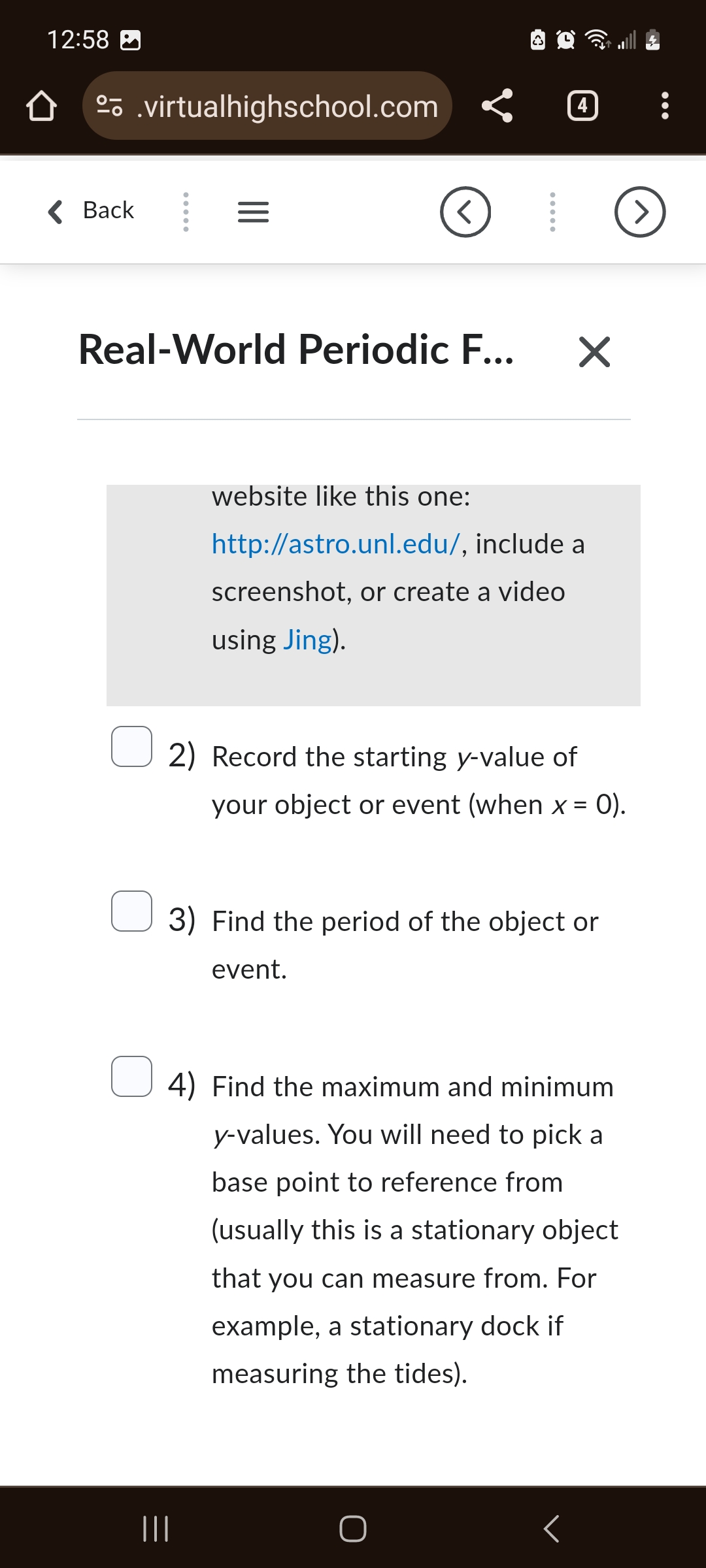Open the browser overflow menu
This screenshot has width=706, height=1568.
(x=665, y=106)
